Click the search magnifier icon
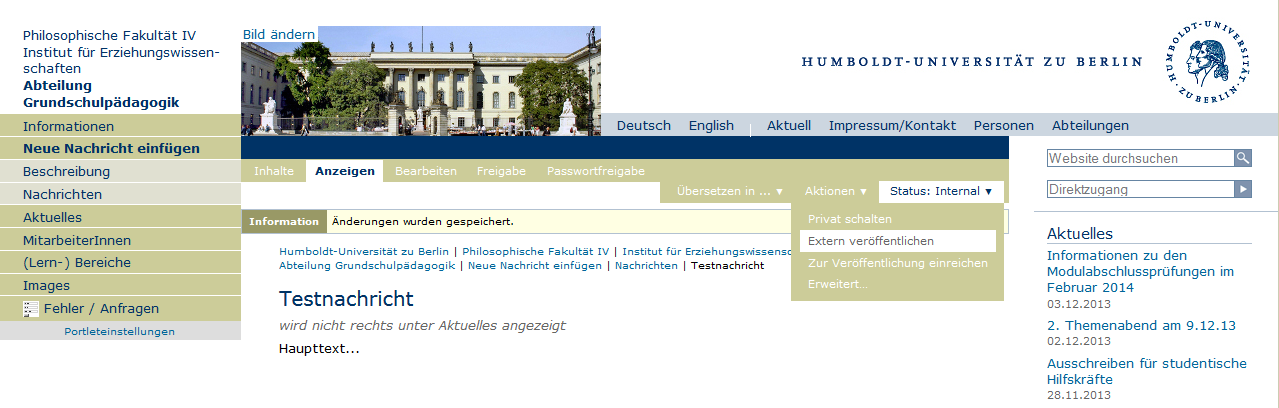The height and width of the screenshot is (408, 1279). (1243, 158)
